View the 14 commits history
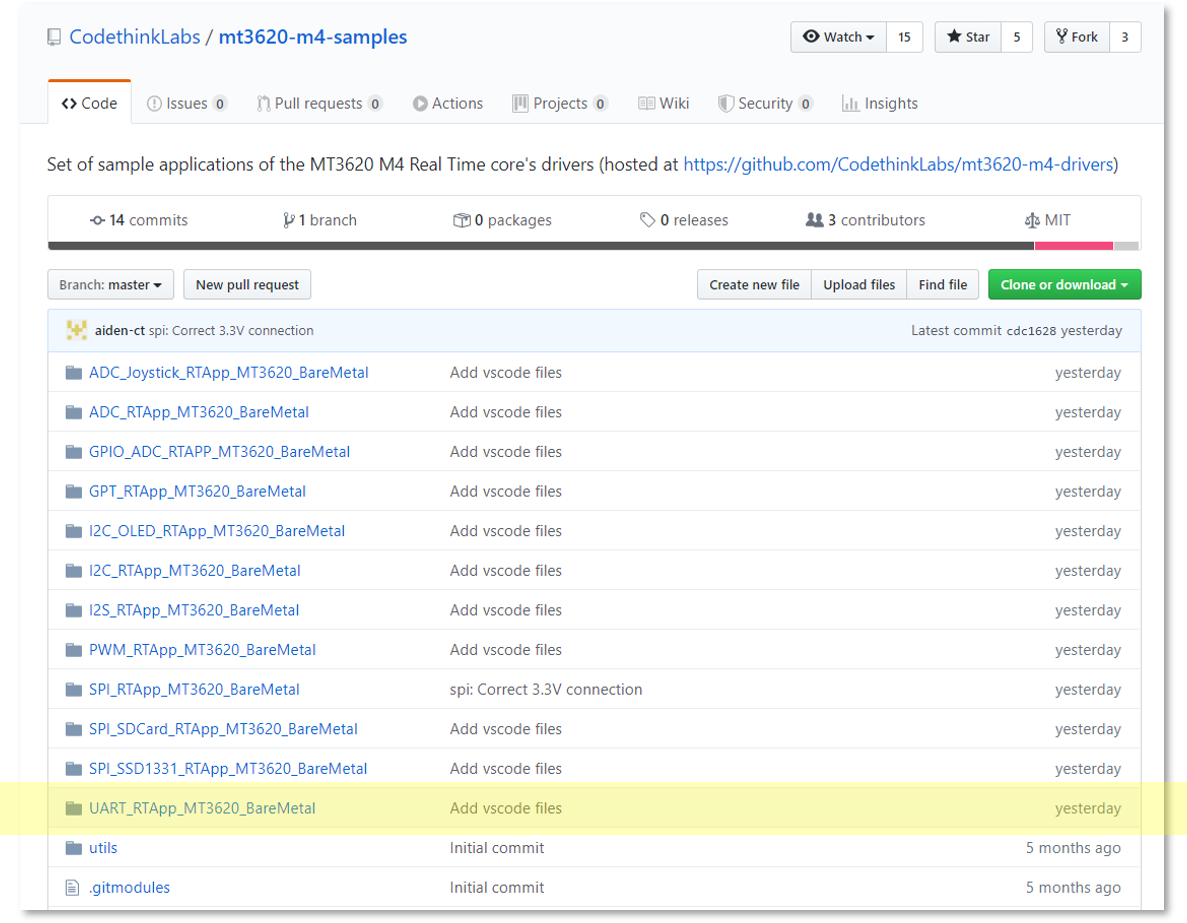This screenshot has height=923, width=1187. click(139, 220)
